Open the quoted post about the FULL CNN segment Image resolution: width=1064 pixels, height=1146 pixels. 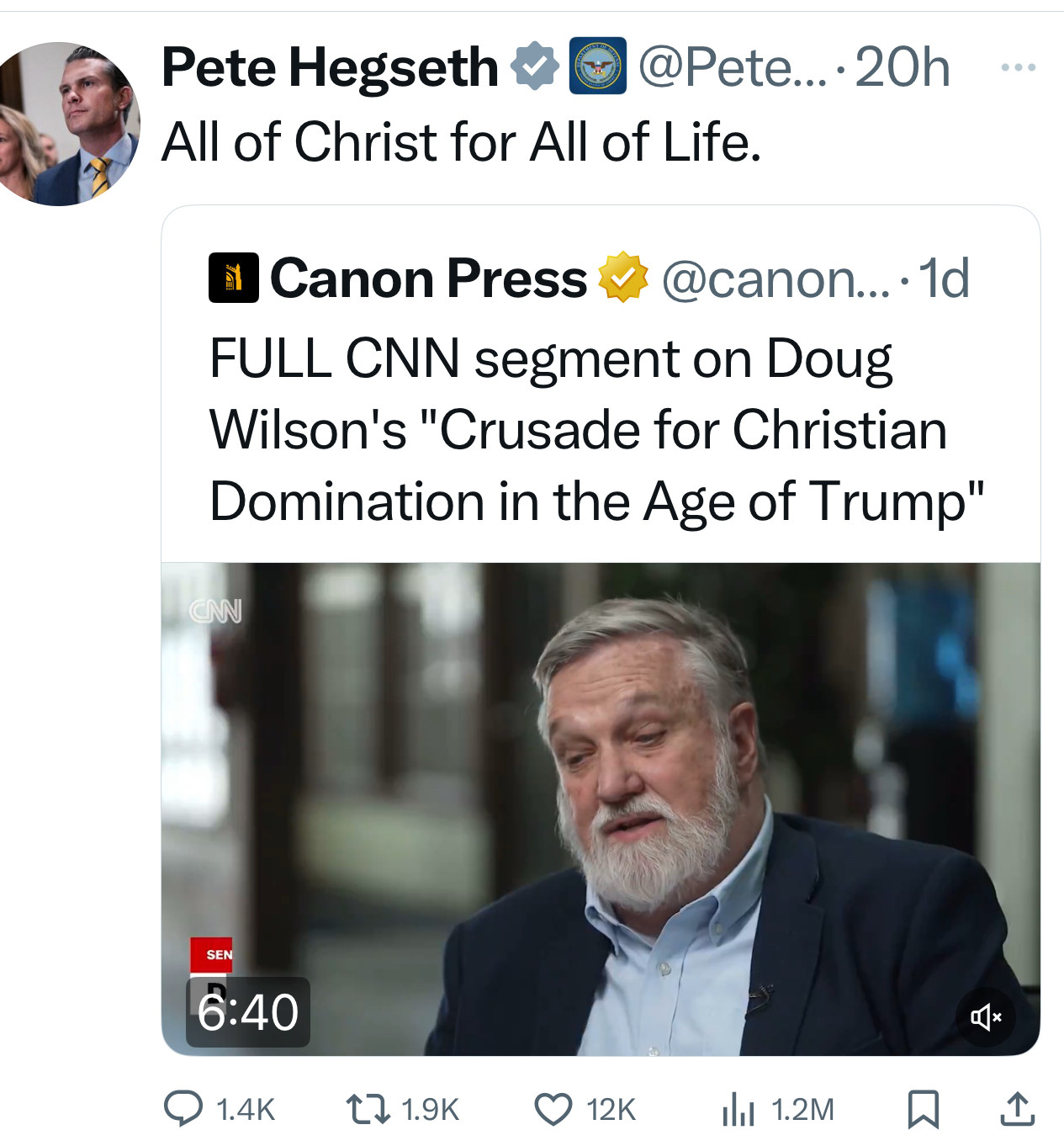click(596, 430)
